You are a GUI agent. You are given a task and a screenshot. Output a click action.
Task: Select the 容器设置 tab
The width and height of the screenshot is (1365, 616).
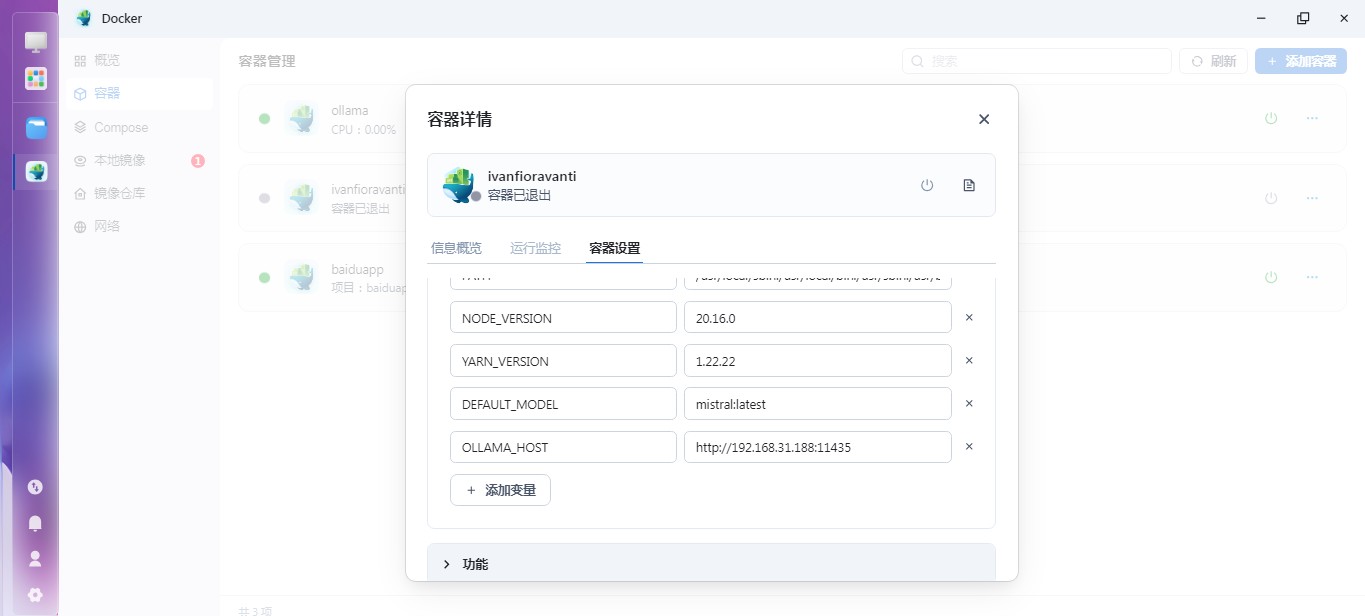tap(614, 248)
